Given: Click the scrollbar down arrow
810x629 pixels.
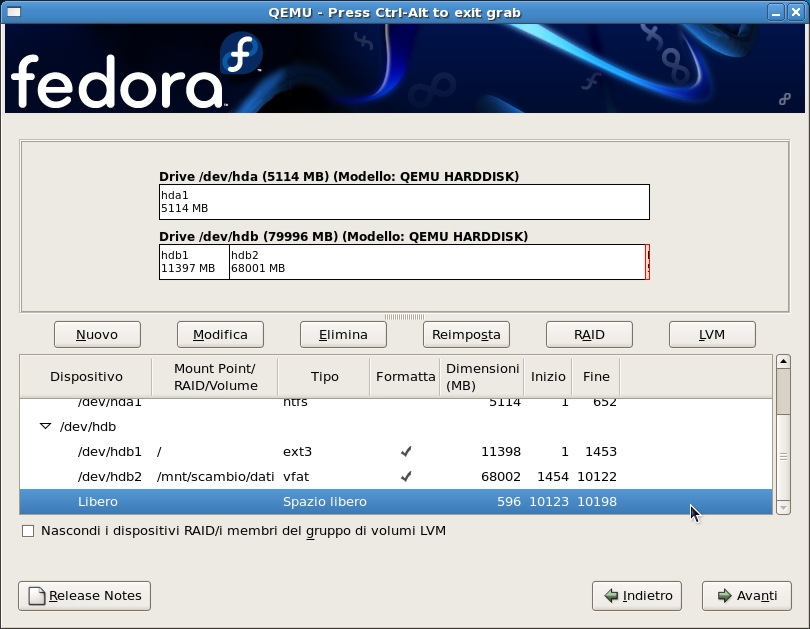Looking at the screenshot, I should pyautogui.click(x=783, y=508).
